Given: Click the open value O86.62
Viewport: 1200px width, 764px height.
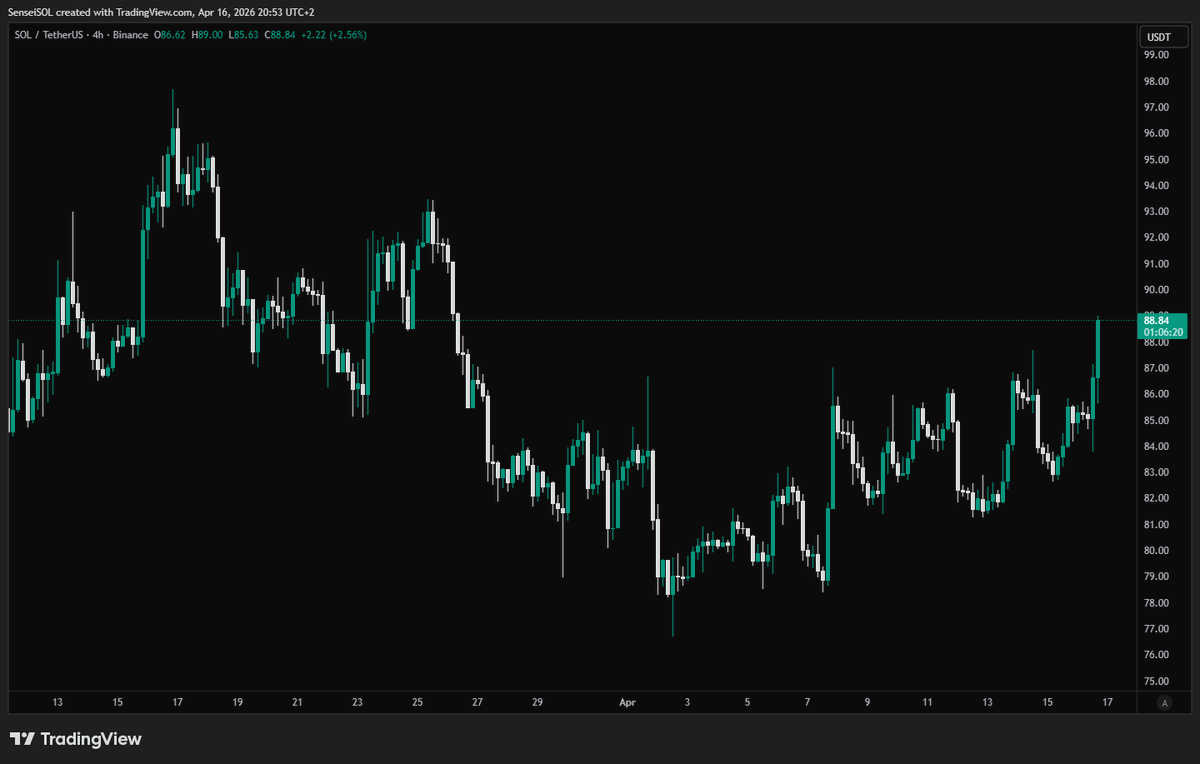Looking at the screenshot, I should tap(171, 35).
